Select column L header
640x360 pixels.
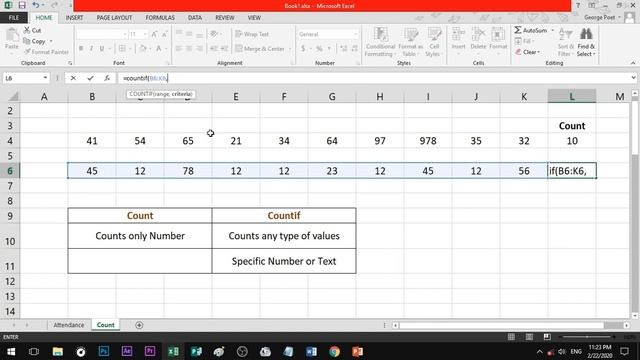pos(572,97)
